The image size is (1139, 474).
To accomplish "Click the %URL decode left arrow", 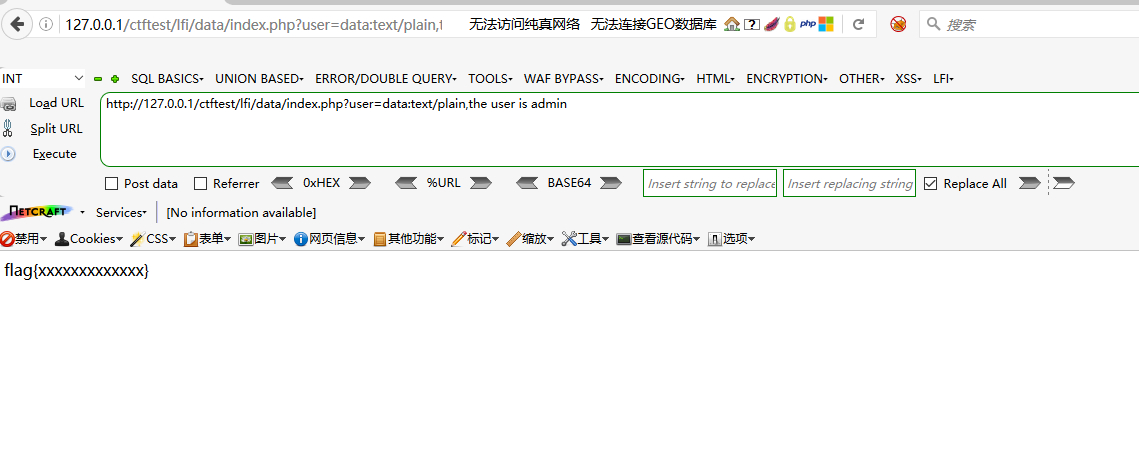I will [x=406, y=183].
